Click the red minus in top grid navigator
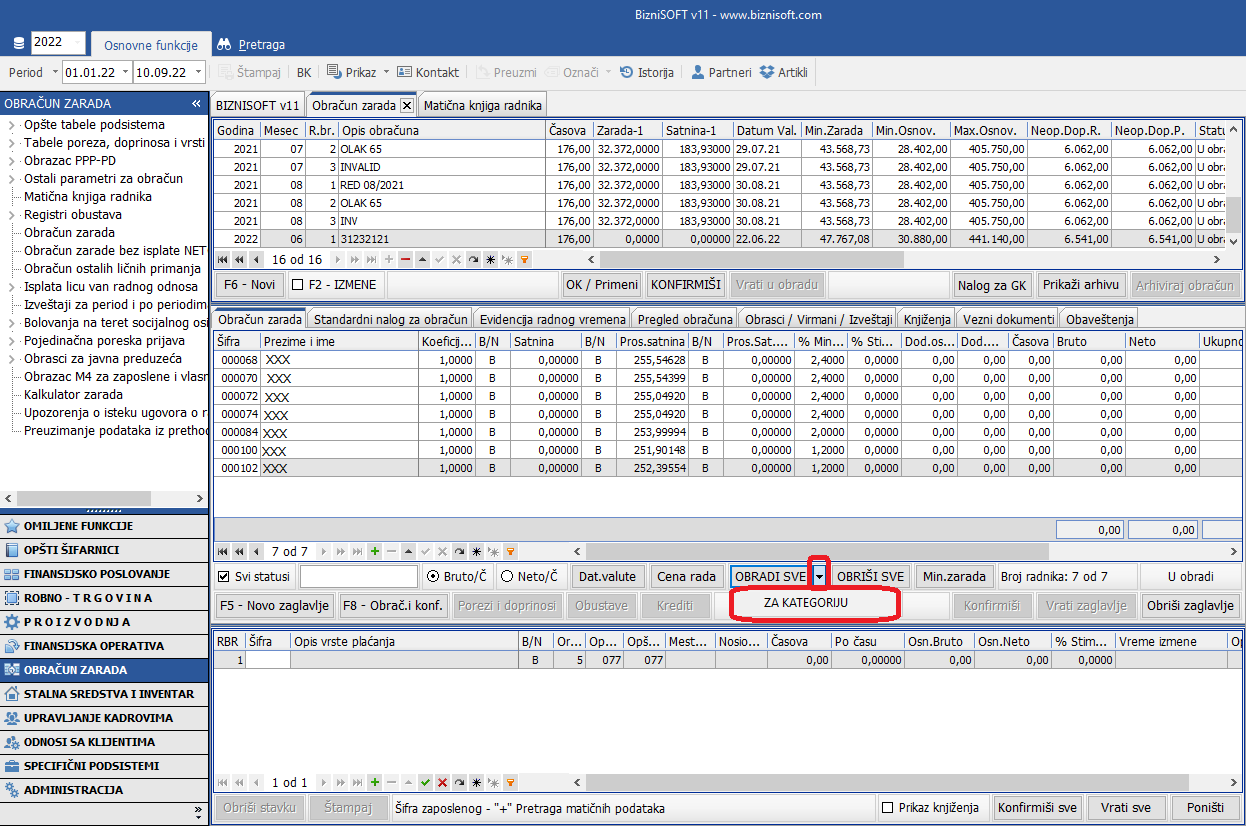Screen dimensions: 1246x826 (x=405, y=259)
